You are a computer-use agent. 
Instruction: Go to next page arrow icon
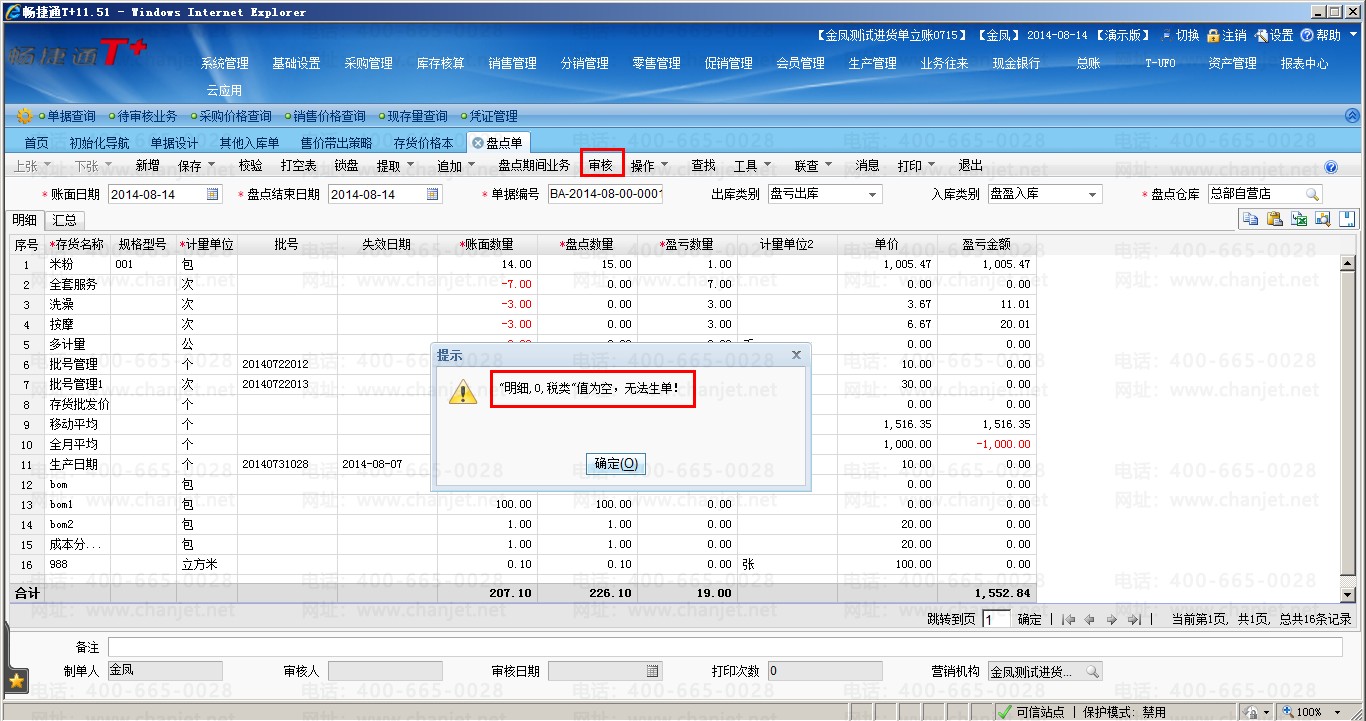tap(1111, 620)
